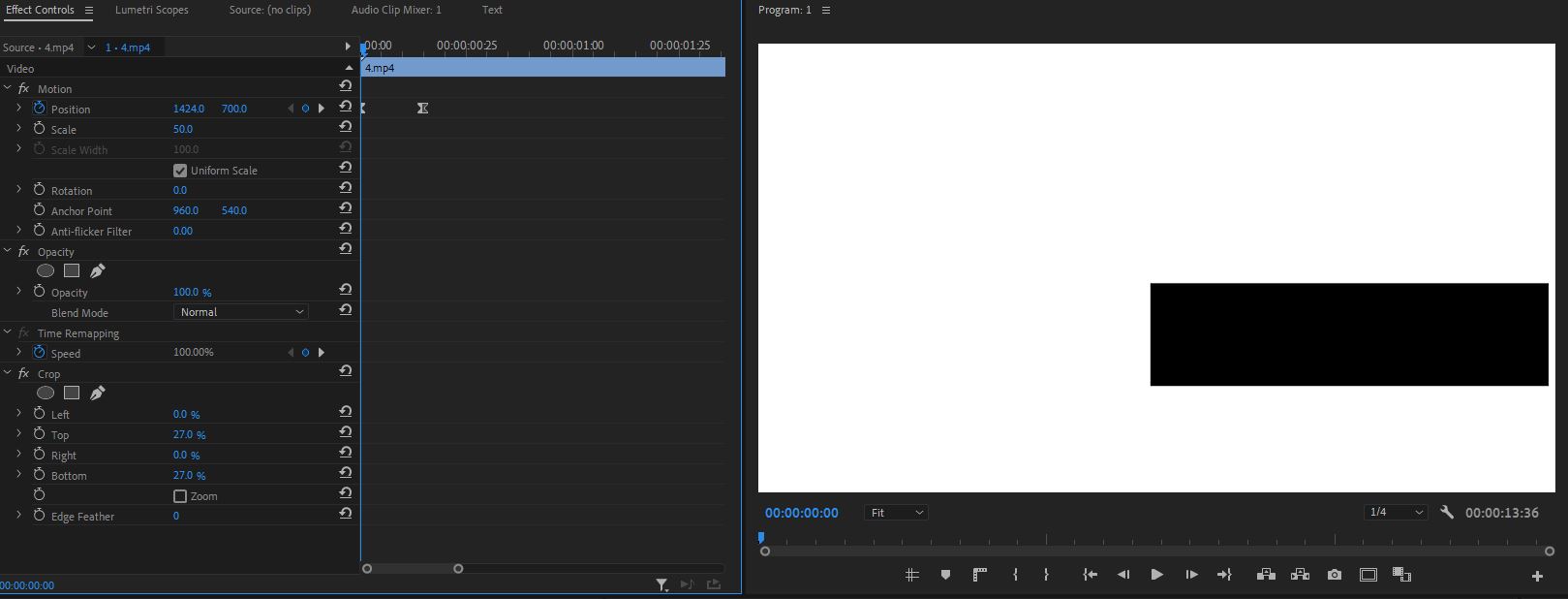Go to previous Speed keyframe

[290, 353]
